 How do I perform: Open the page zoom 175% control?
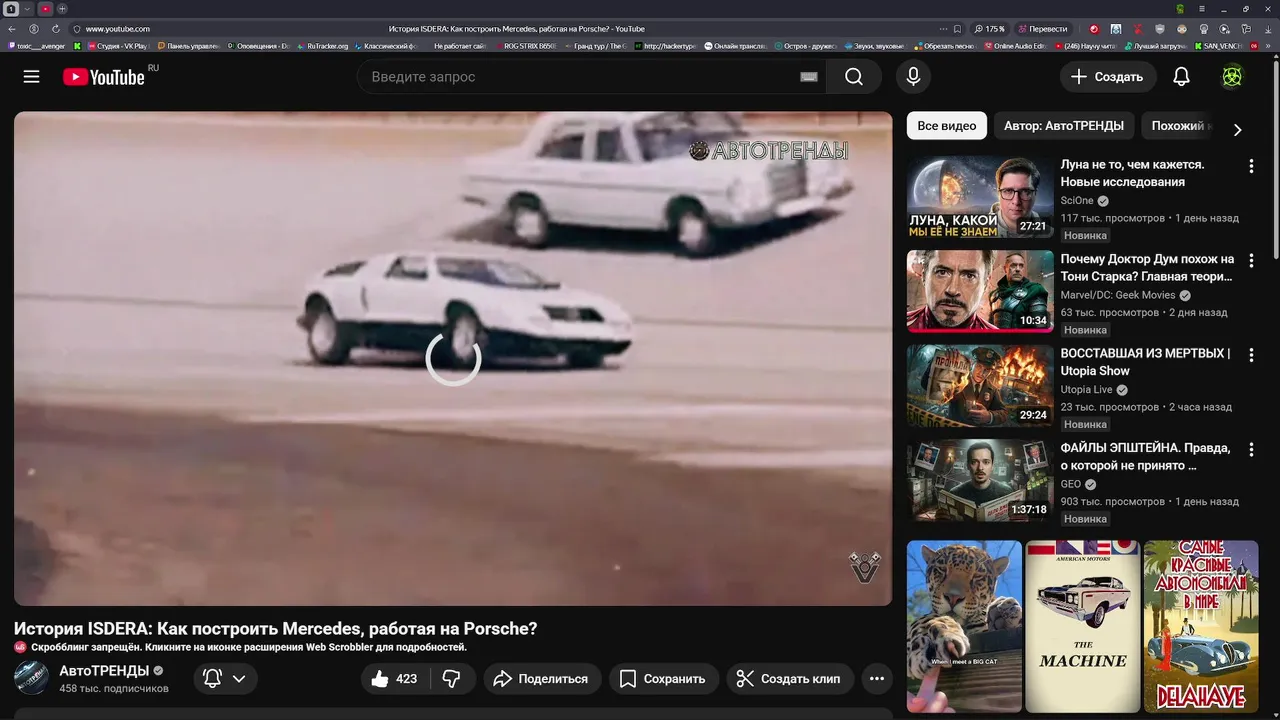[x=990, y=29]
